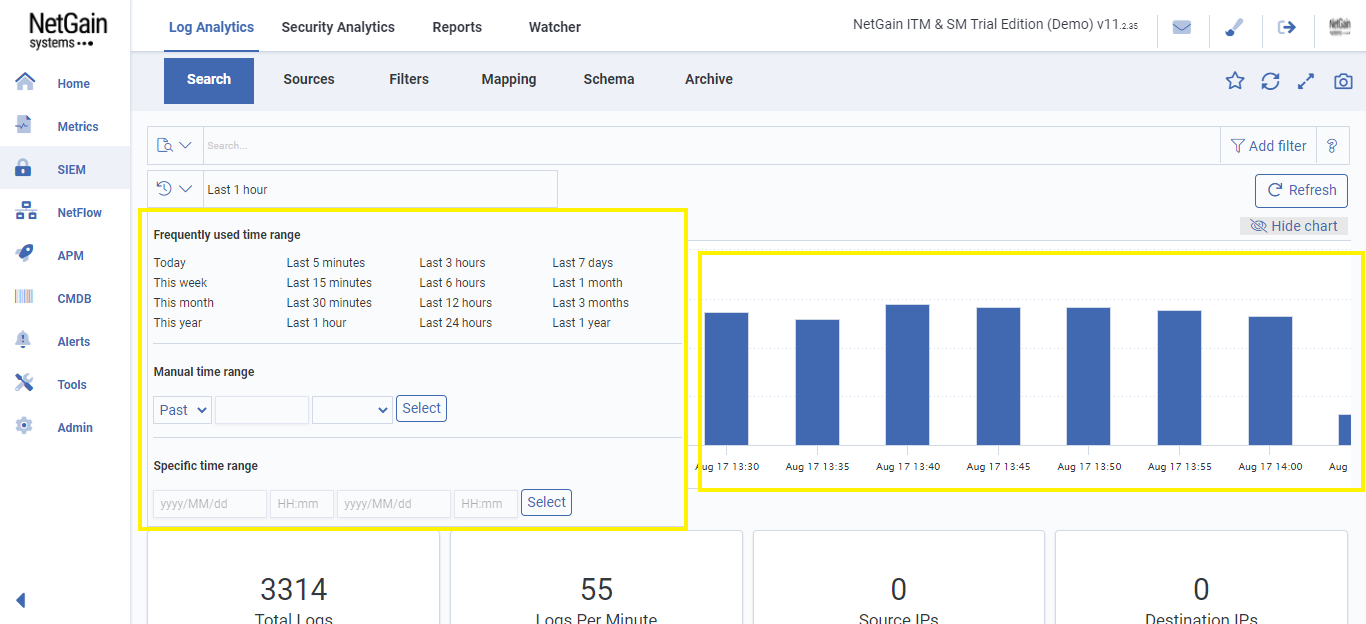Image resolution: width=1366 pixels, height=624 pixels.
Task: Choose Last 3 hours range
Action: pos(452,263)
